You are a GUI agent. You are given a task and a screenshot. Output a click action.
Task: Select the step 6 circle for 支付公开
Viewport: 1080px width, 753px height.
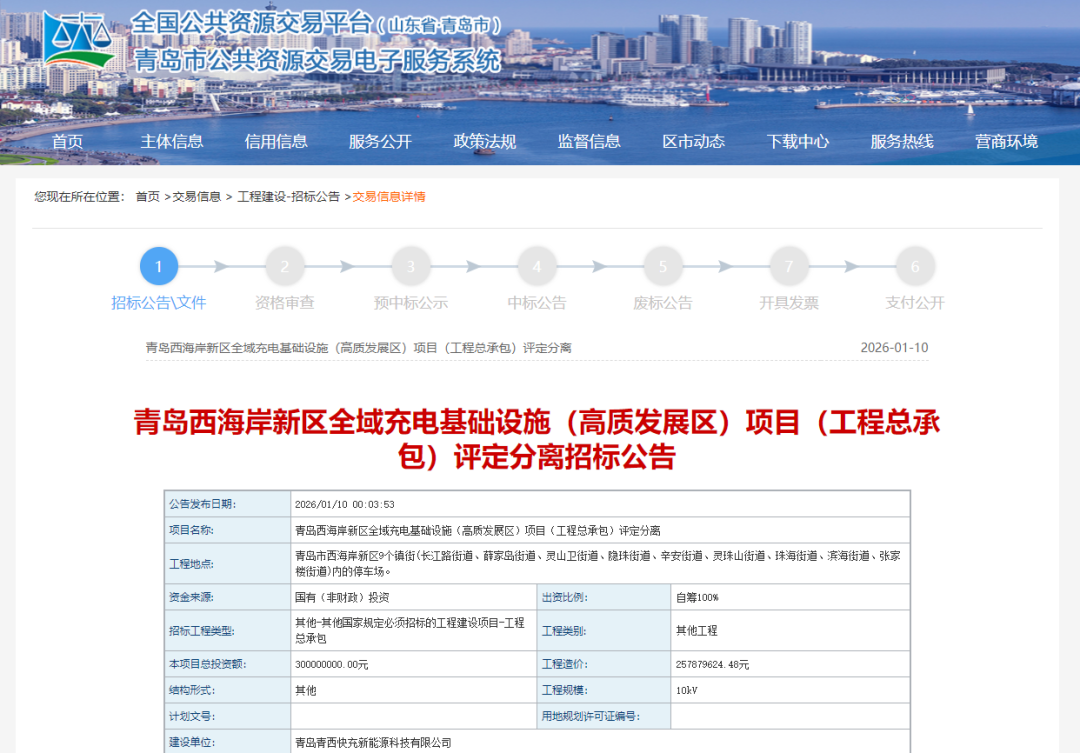pyautogui.click(x=915, y=266)
